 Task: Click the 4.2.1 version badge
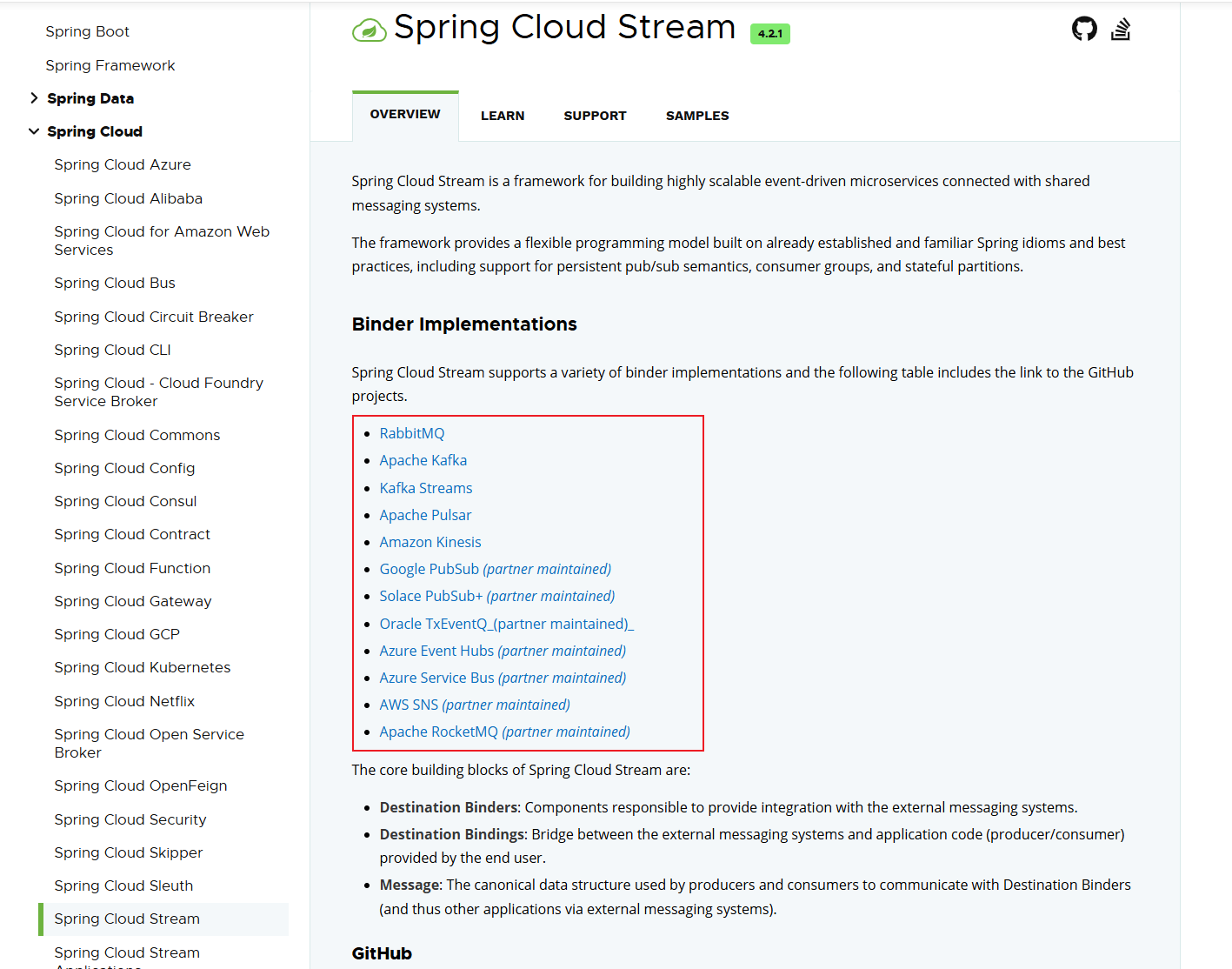pos(770,34)
